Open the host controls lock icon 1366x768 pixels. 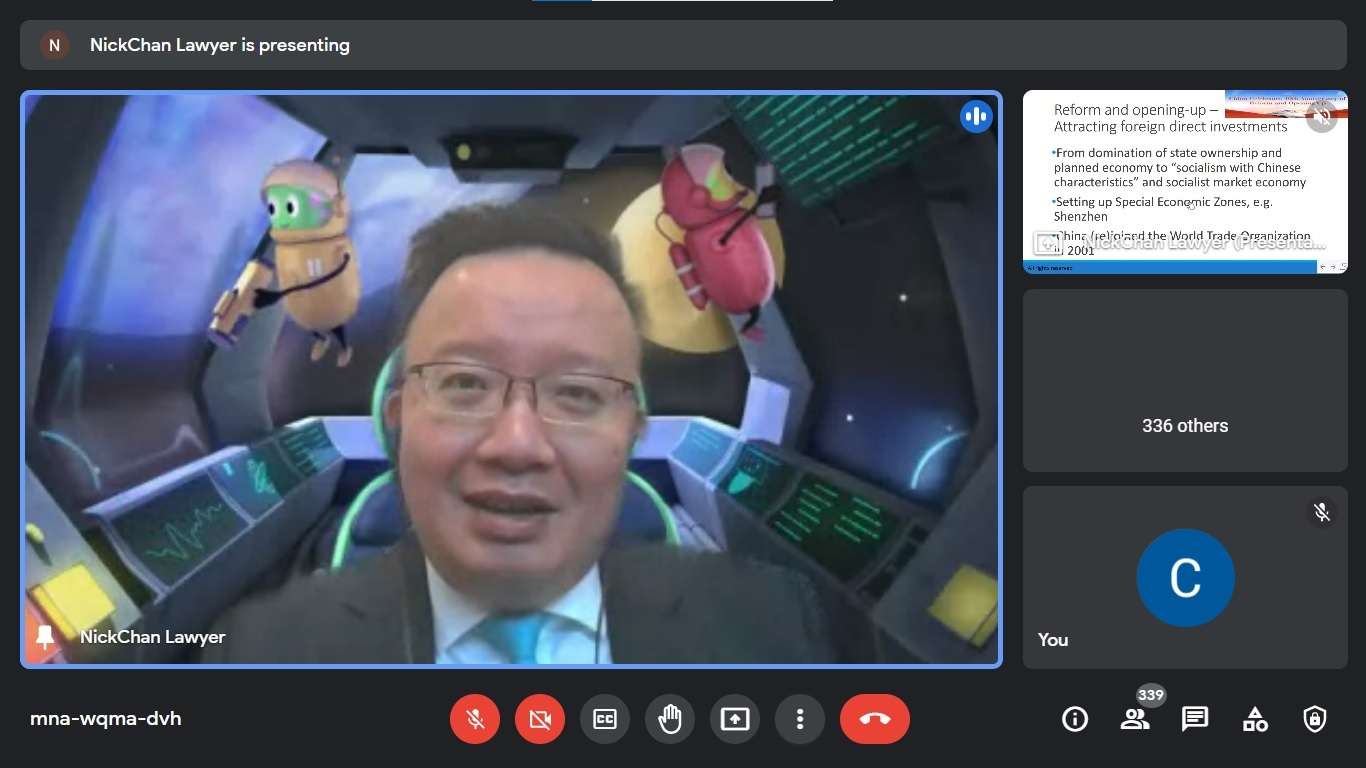(1315, 719)
